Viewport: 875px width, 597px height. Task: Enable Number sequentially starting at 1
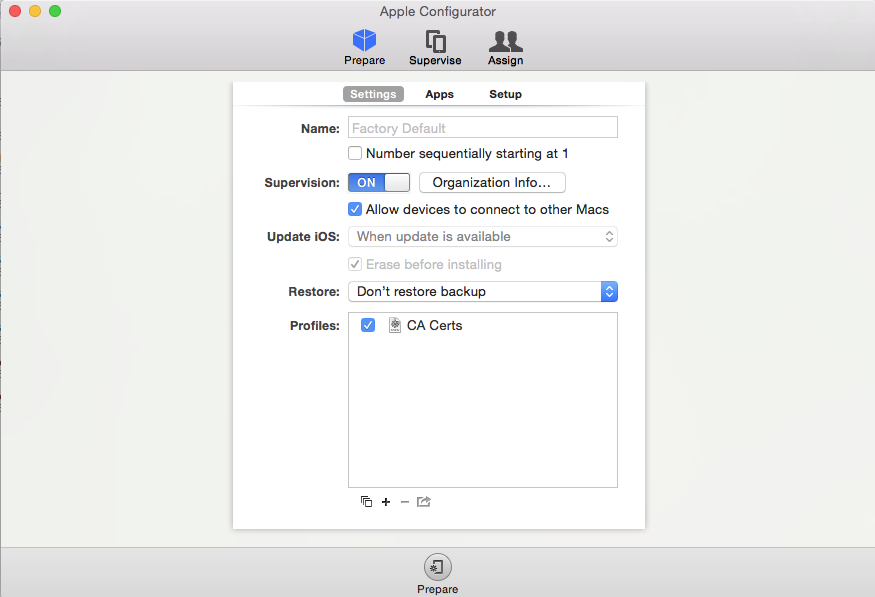355,153
